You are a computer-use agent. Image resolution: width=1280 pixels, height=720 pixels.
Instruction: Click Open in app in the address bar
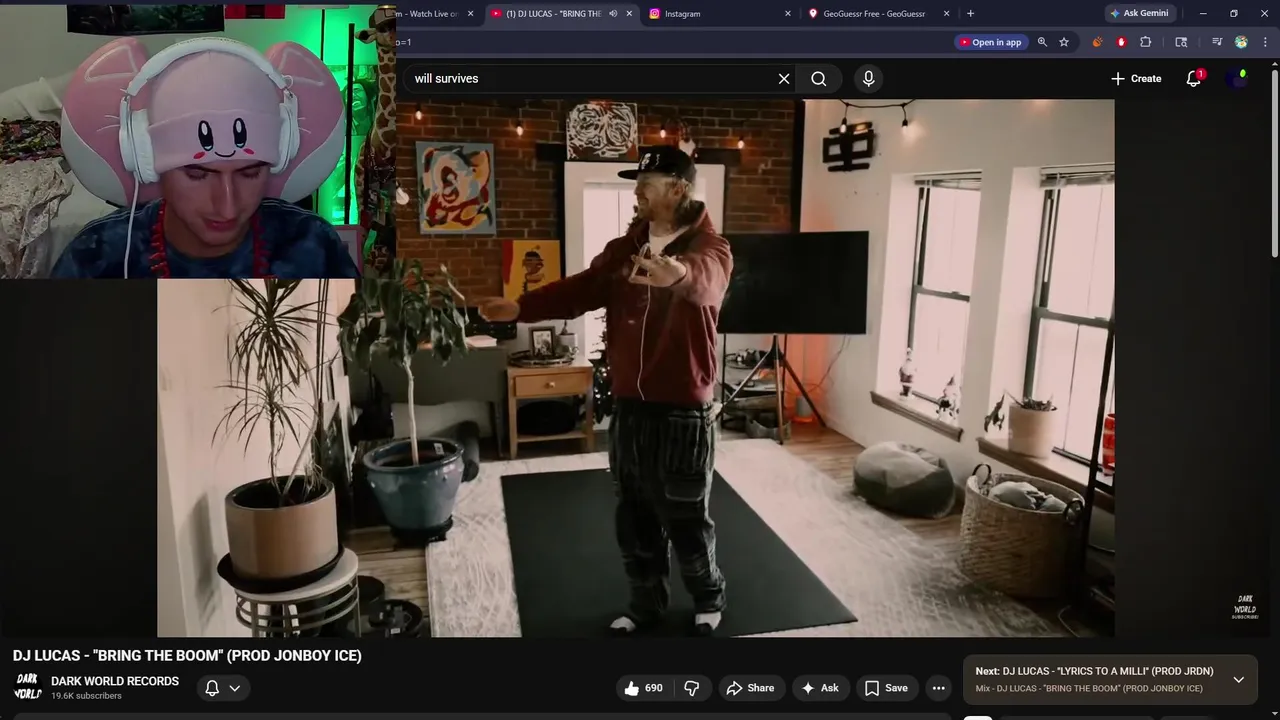(989, 42)
